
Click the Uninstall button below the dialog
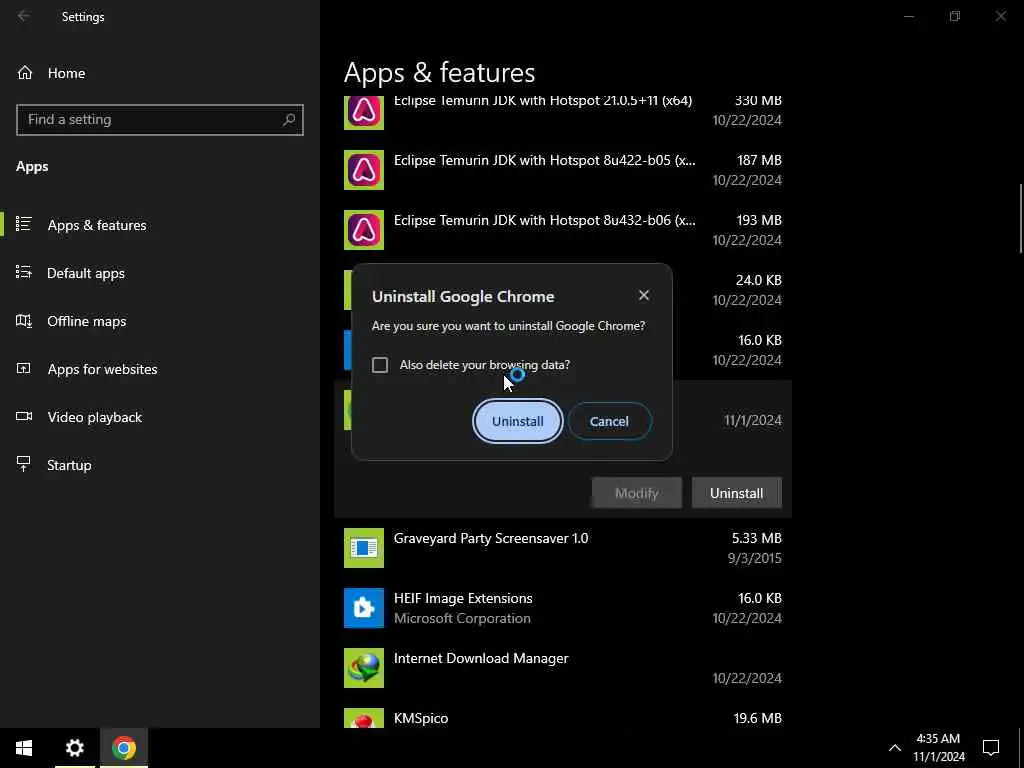(737, 493)
